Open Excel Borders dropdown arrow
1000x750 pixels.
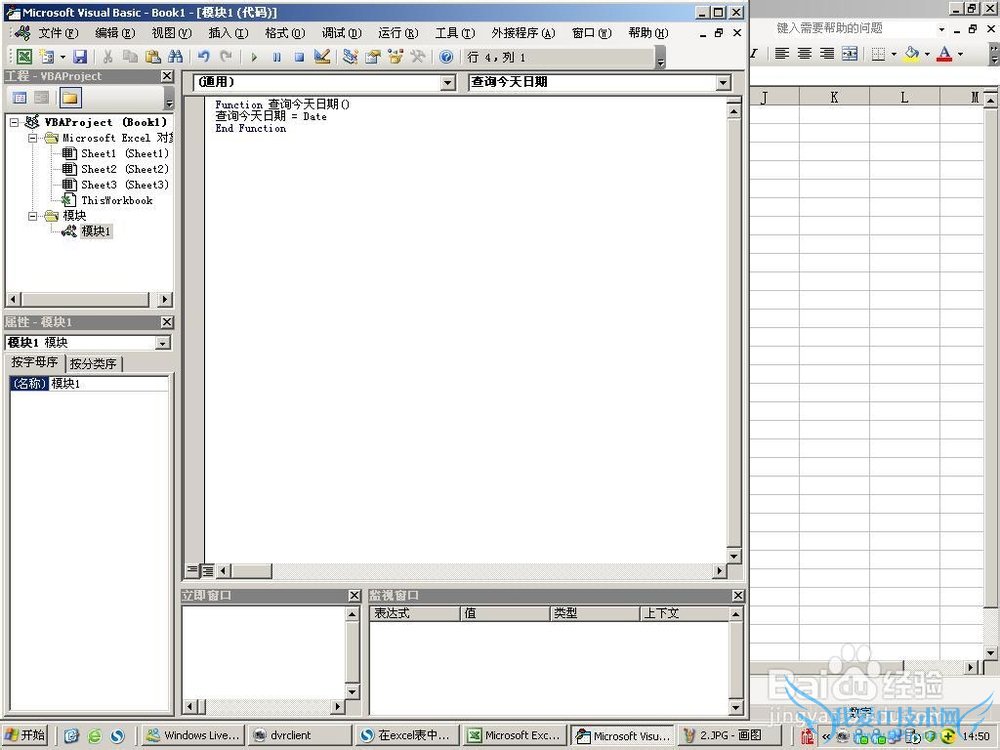click(893, 54)
